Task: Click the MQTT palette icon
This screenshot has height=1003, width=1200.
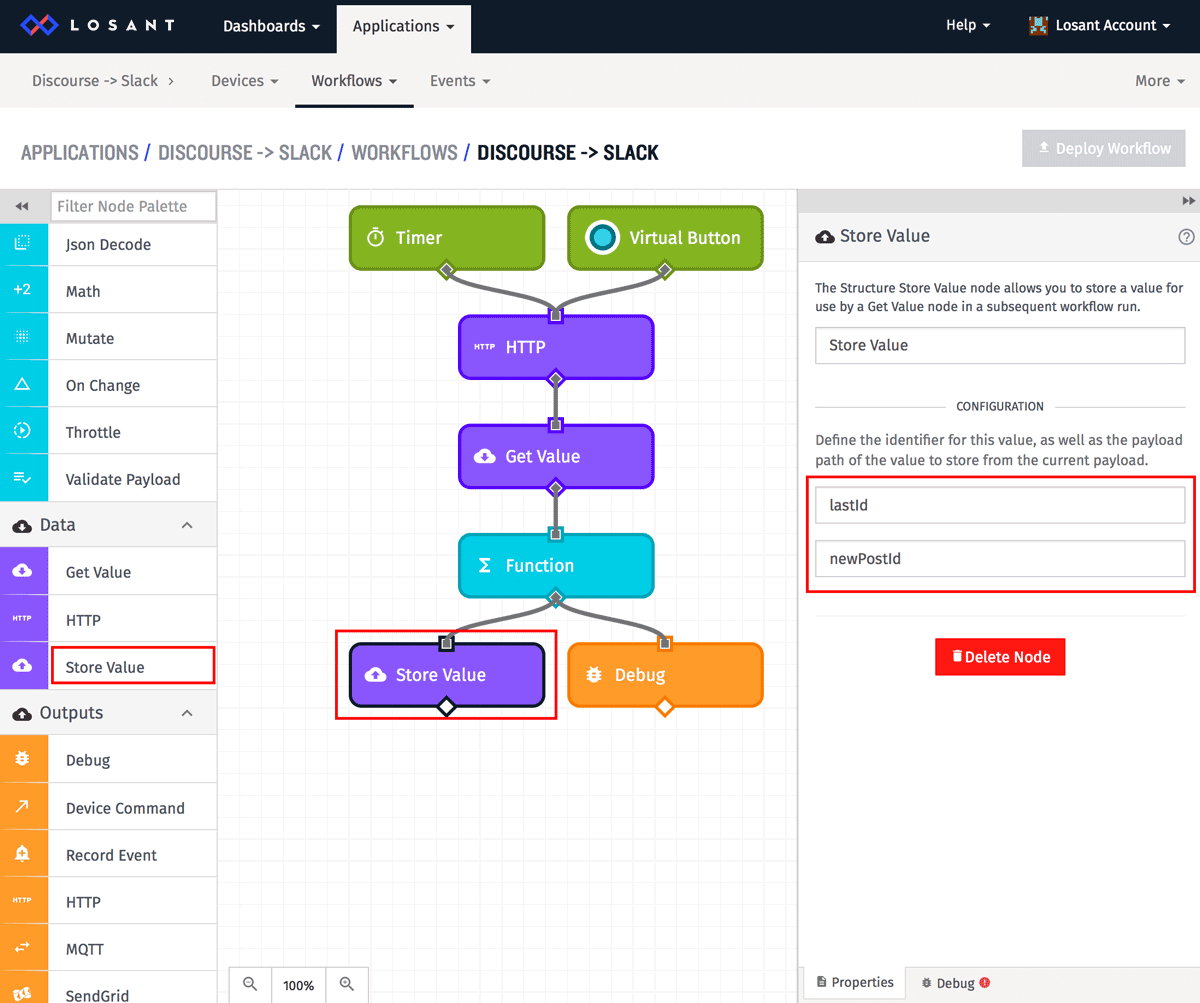Action: point(23,948)
